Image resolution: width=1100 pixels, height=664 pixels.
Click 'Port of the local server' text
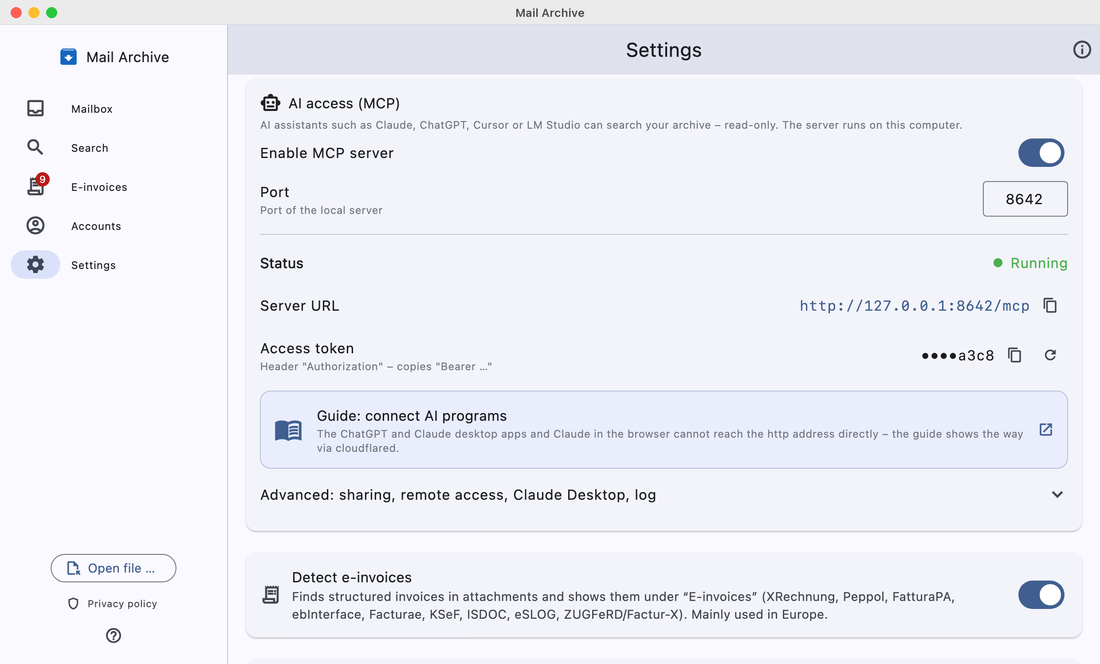pos(321,210)
